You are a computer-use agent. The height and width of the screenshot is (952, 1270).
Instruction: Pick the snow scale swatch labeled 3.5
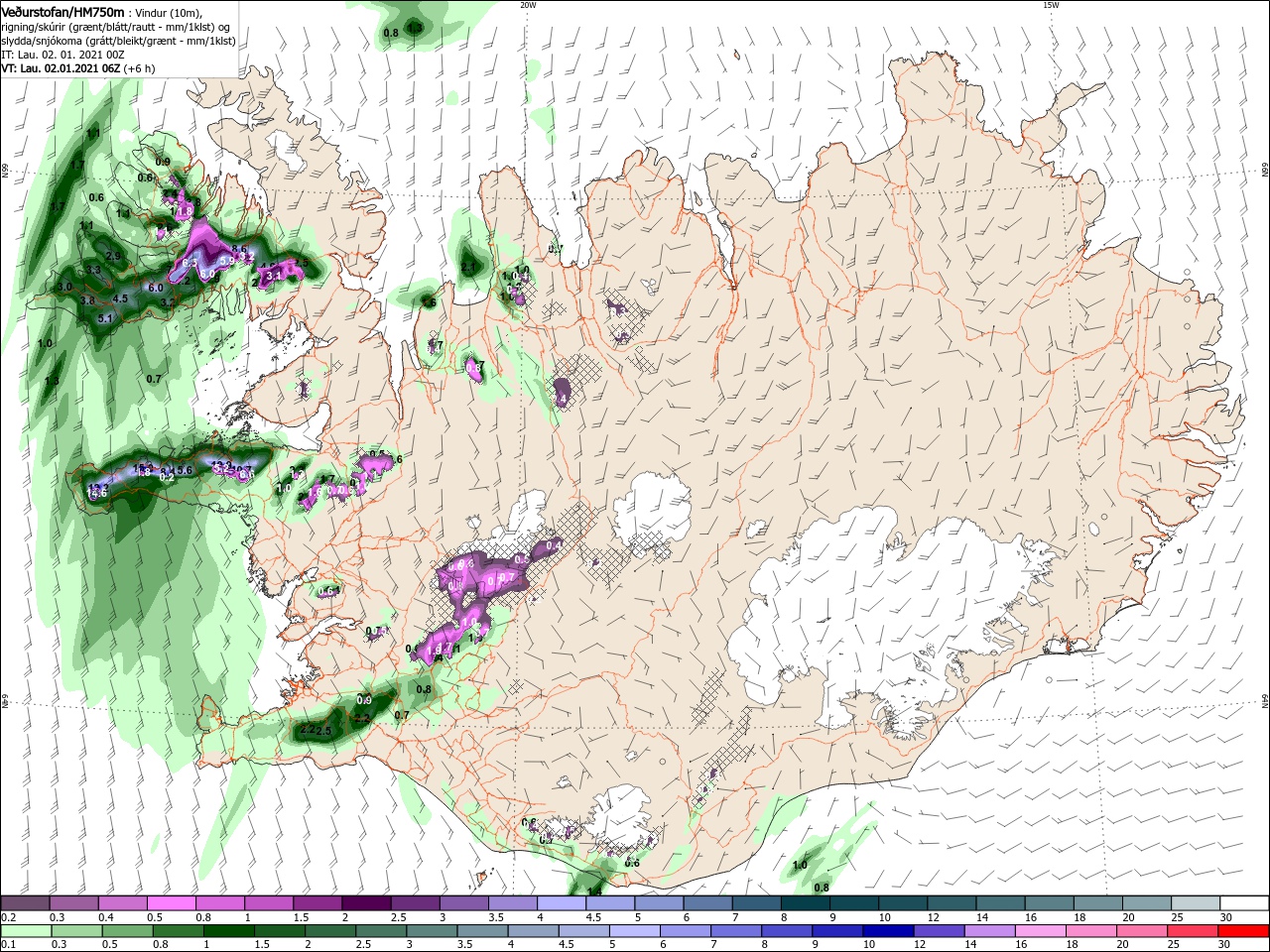click(x=512, y=903)
